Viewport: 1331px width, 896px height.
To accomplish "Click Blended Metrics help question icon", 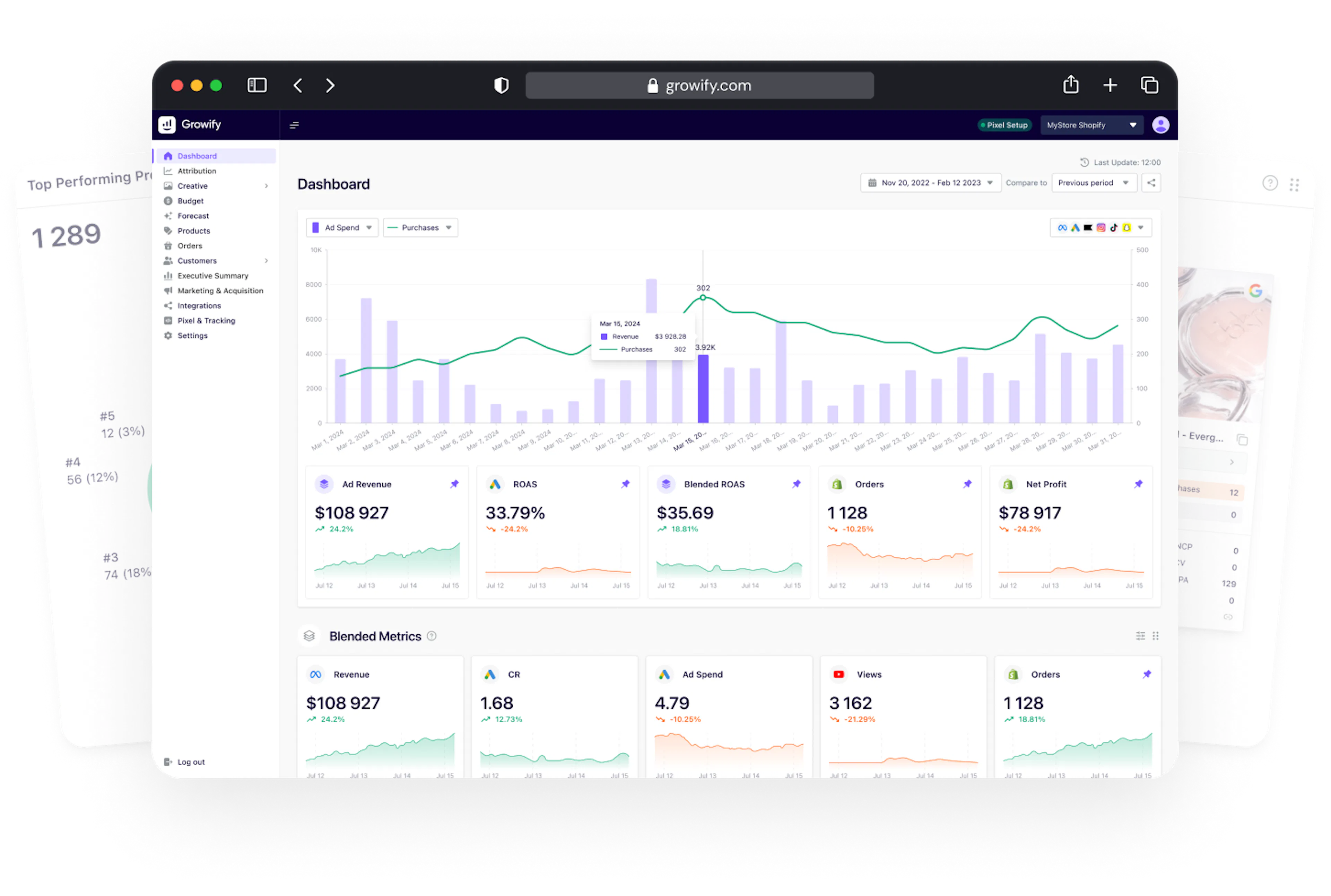I will pyautogui.click(x=432, y=636).
